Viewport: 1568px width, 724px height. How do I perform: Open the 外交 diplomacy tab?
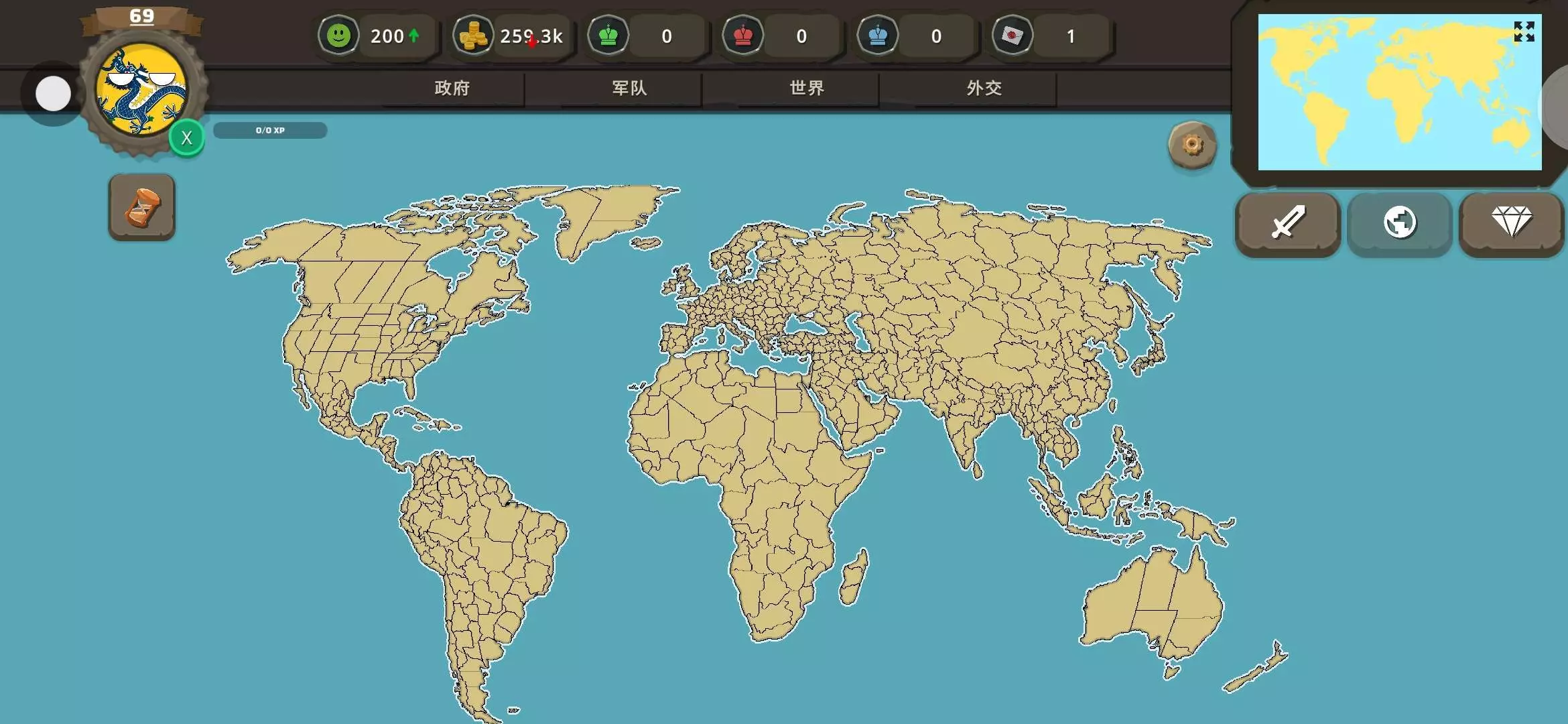click(x=984, y=88)
